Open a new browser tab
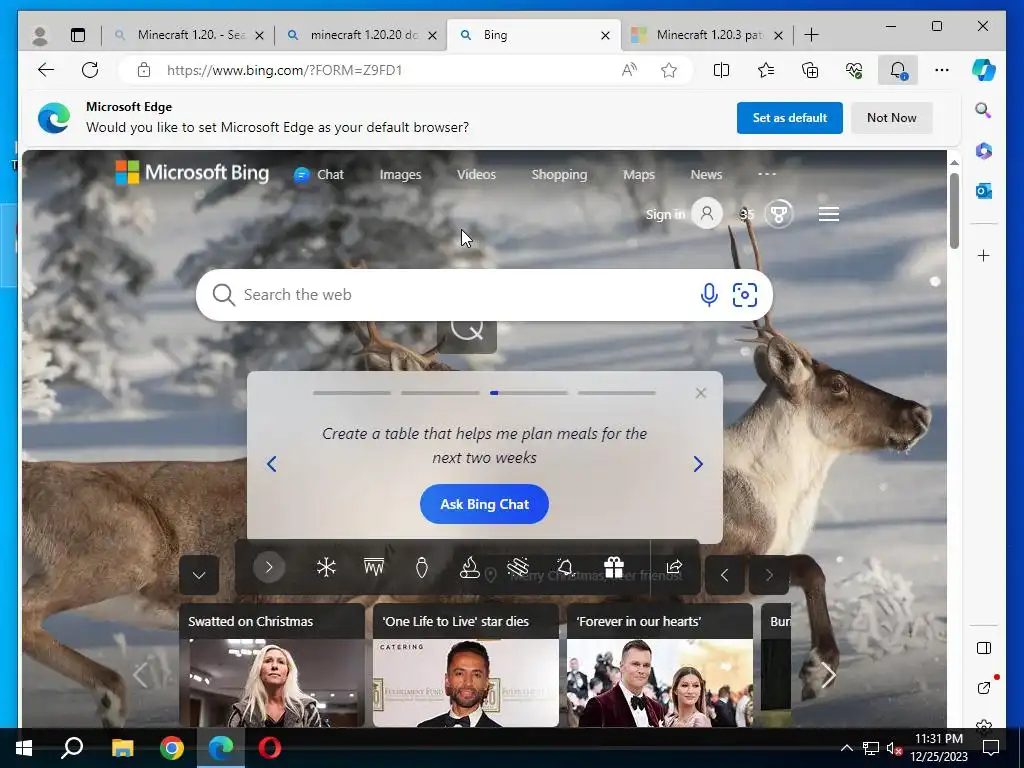The height and width of the screenshot is (768, 1024). point(811,35)
